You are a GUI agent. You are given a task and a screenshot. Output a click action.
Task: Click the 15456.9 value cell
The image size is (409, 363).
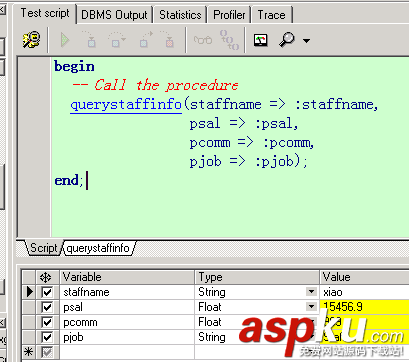364,307
